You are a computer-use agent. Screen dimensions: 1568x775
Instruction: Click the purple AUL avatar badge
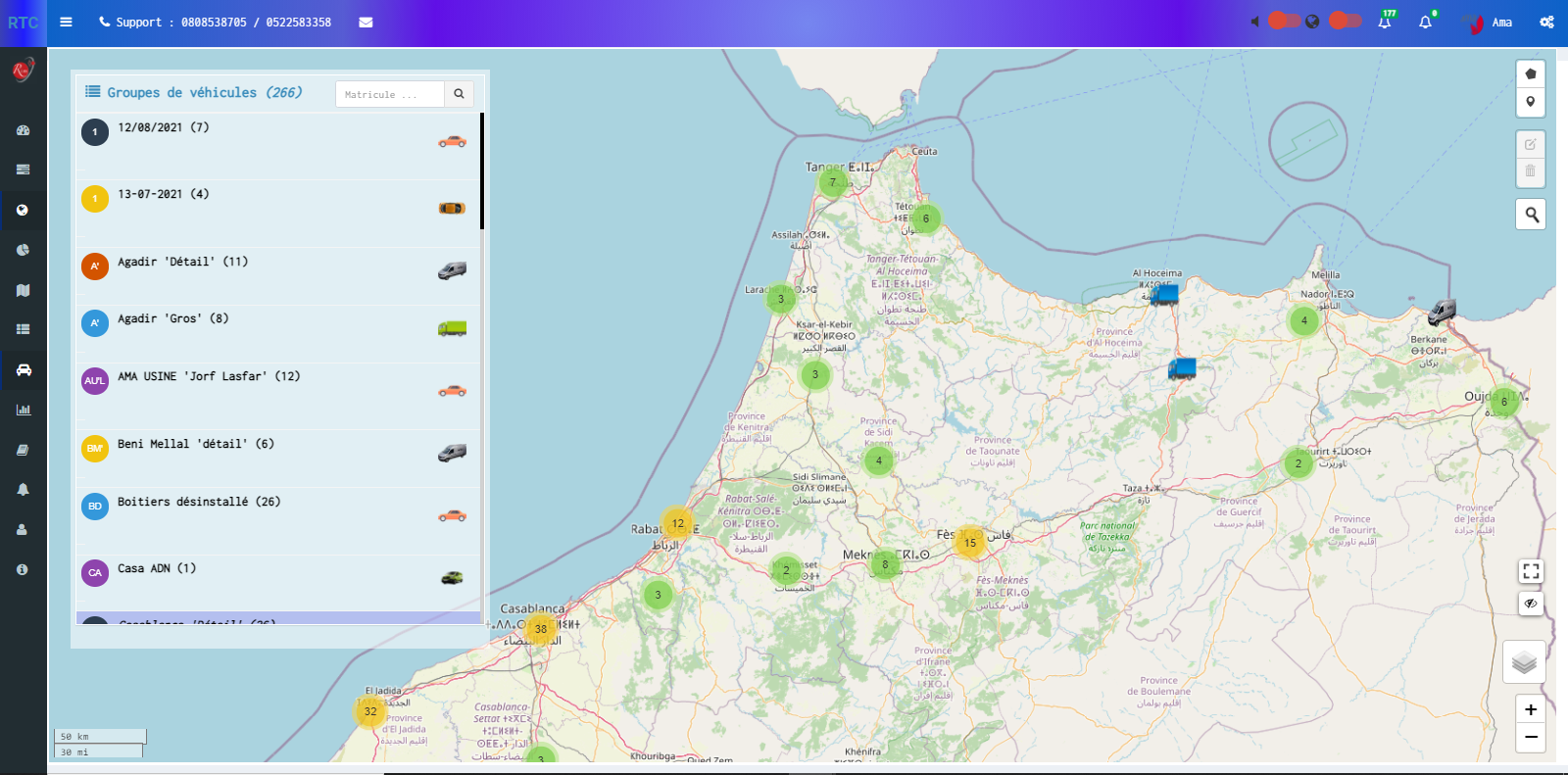tap(95, 380)
